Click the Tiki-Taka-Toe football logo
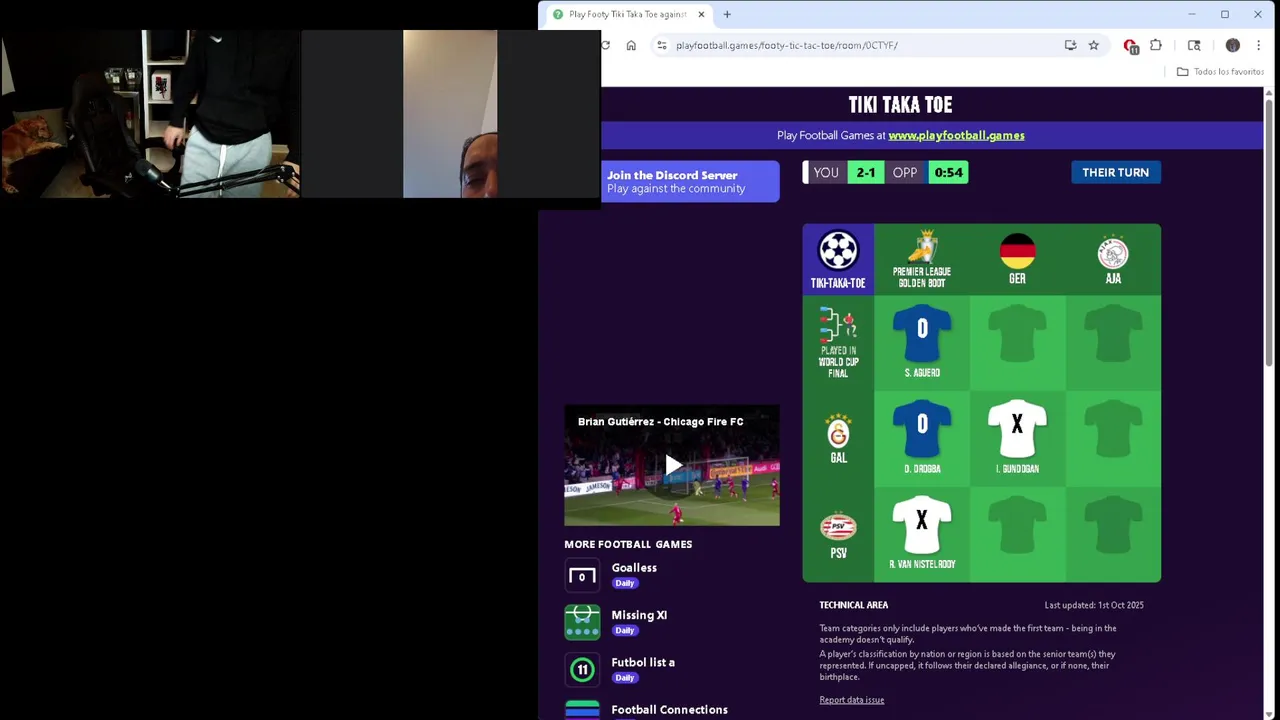1280x720 pixels. pos(838,250)
